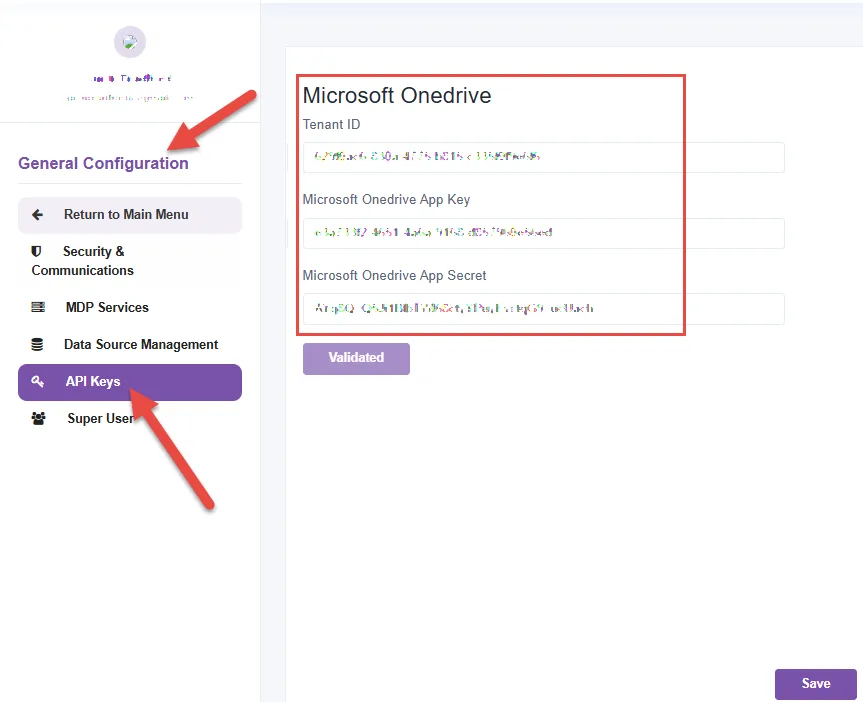Click into the Microsoft Onedrive App Key field
The image size is (863, 702).
pos(544,233)
